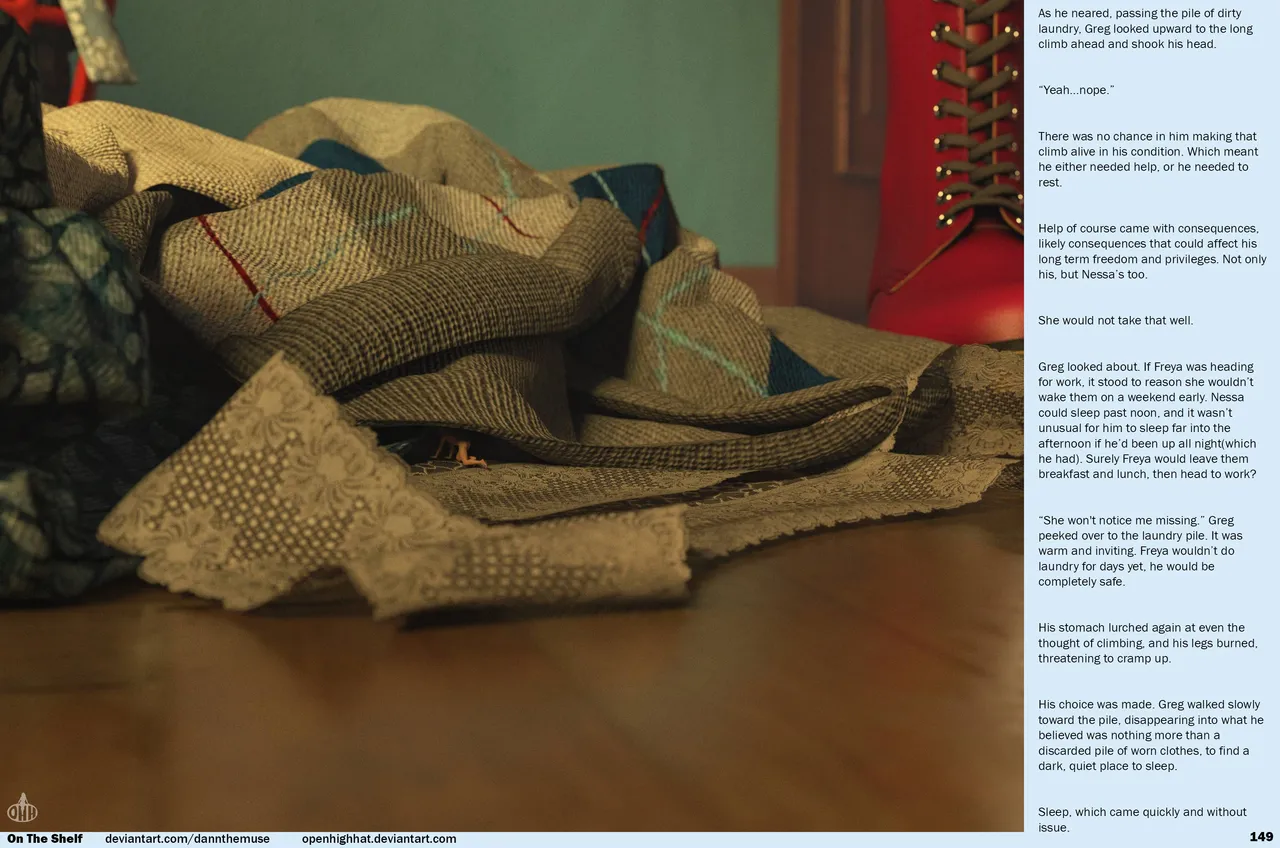Select the paragraph starting "As he neared"

point(1145,29)
